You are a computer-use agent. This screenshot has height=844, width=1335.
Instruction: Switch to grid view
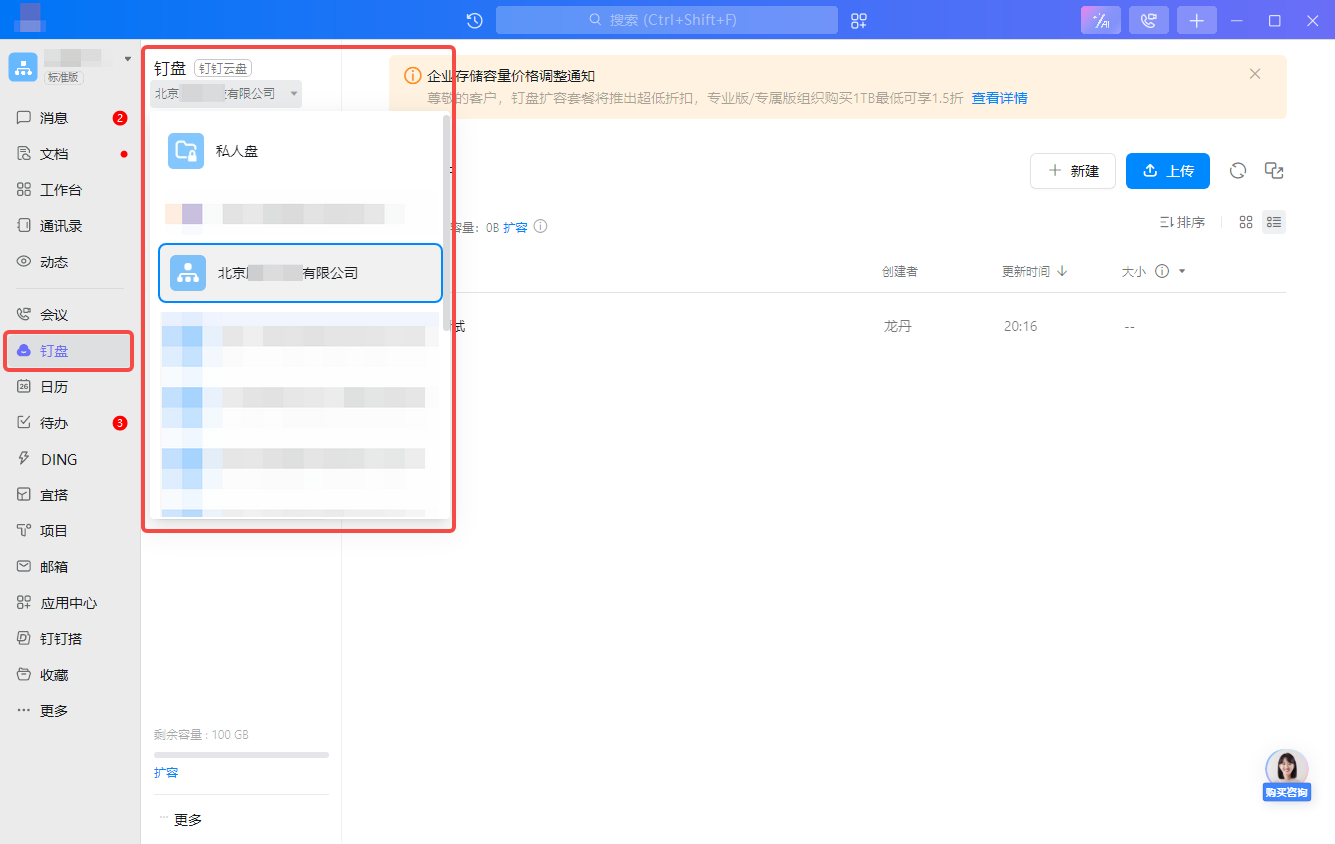1246,222
